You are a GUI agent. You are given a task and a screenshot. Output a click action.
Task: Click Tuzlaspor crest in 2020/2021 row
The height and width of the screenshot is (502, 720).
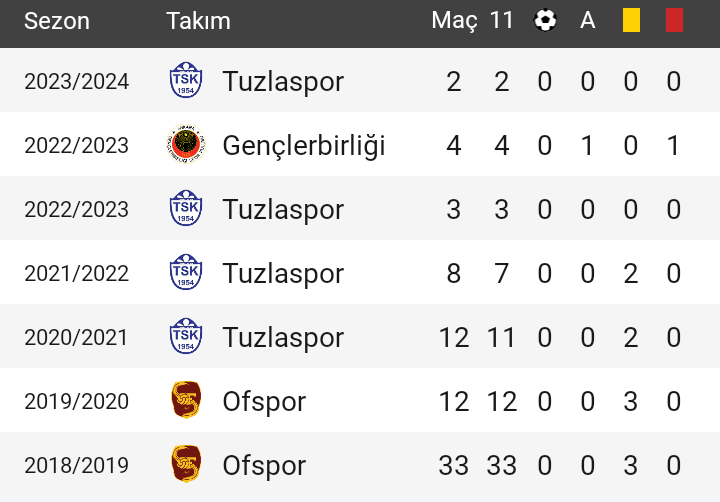click(x=186, y=336)
